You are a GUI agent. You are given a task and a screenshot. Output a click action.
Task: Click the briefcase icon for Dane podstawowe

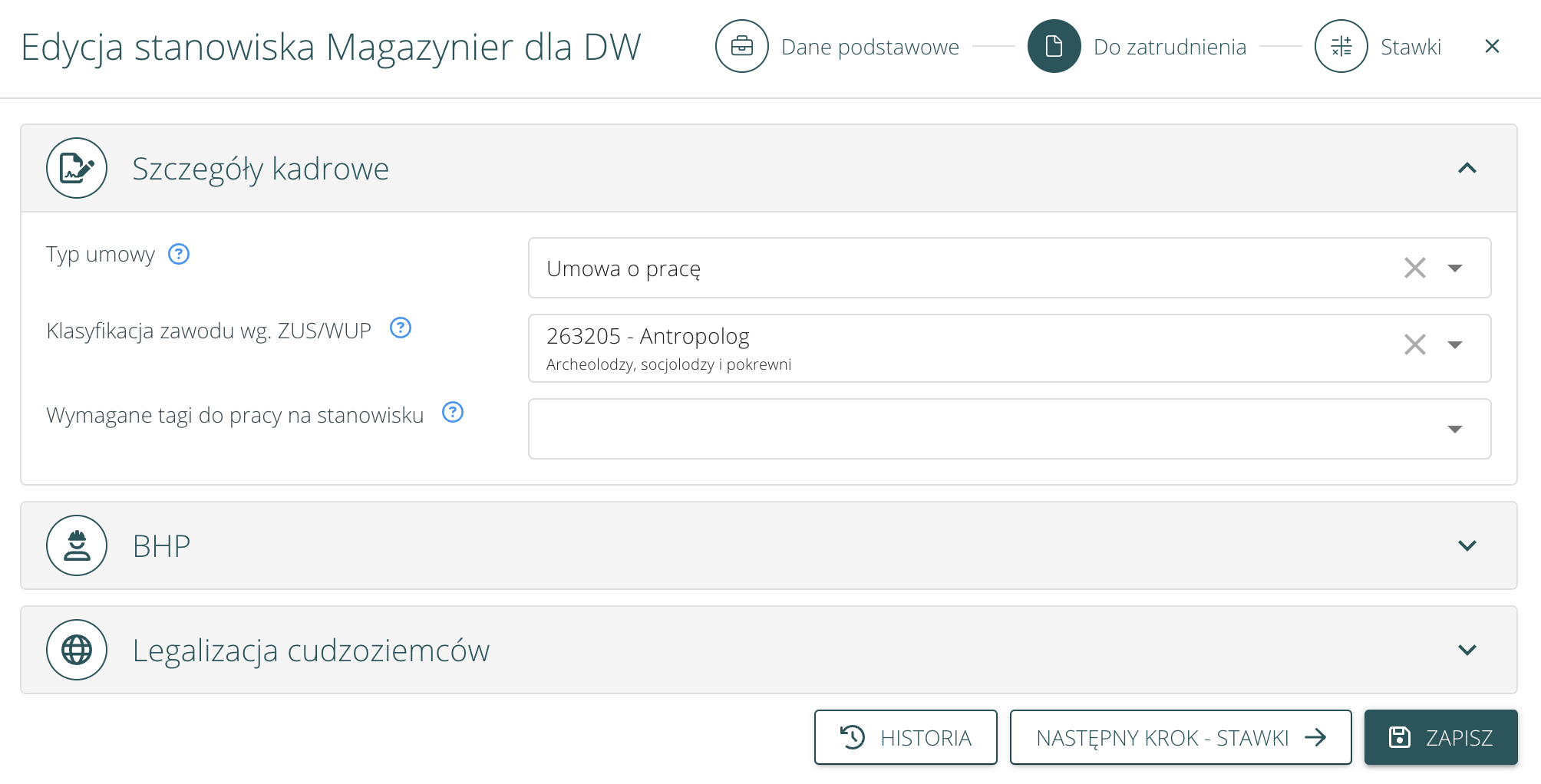(741, 47)
